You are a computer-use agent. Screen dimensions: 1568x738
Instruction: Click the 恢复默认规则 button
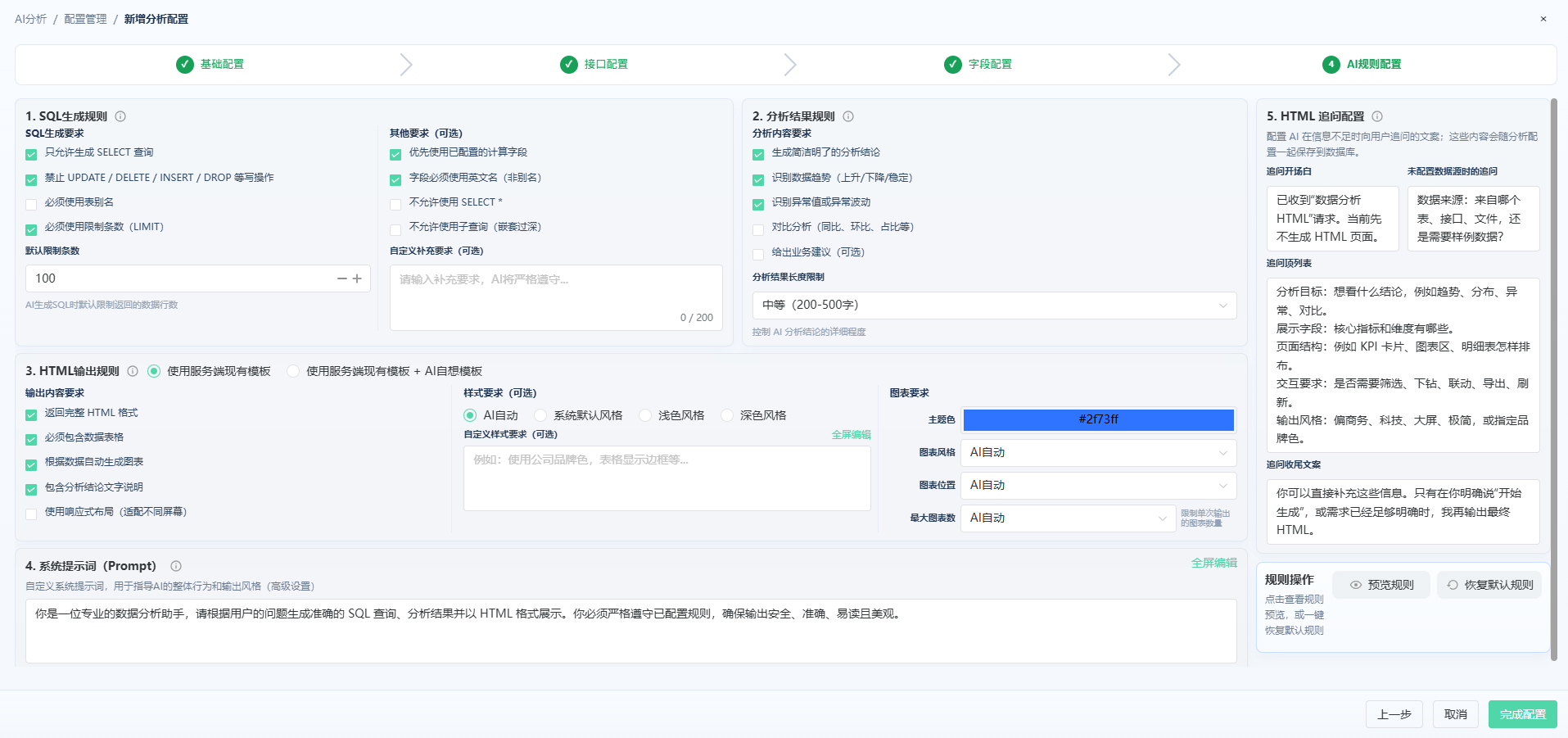[x=1489, y=585]
